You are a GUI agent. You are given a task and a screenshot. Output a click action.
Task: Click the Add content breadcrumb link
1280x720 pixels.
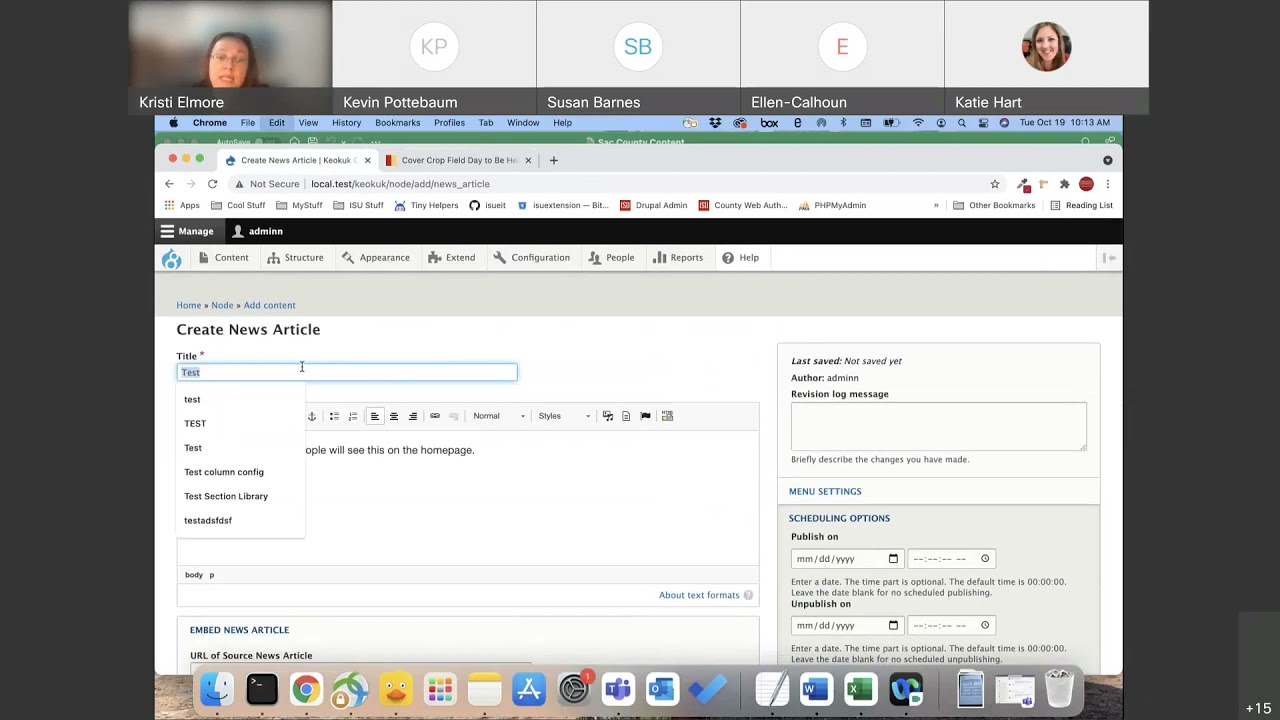[269, 305]
